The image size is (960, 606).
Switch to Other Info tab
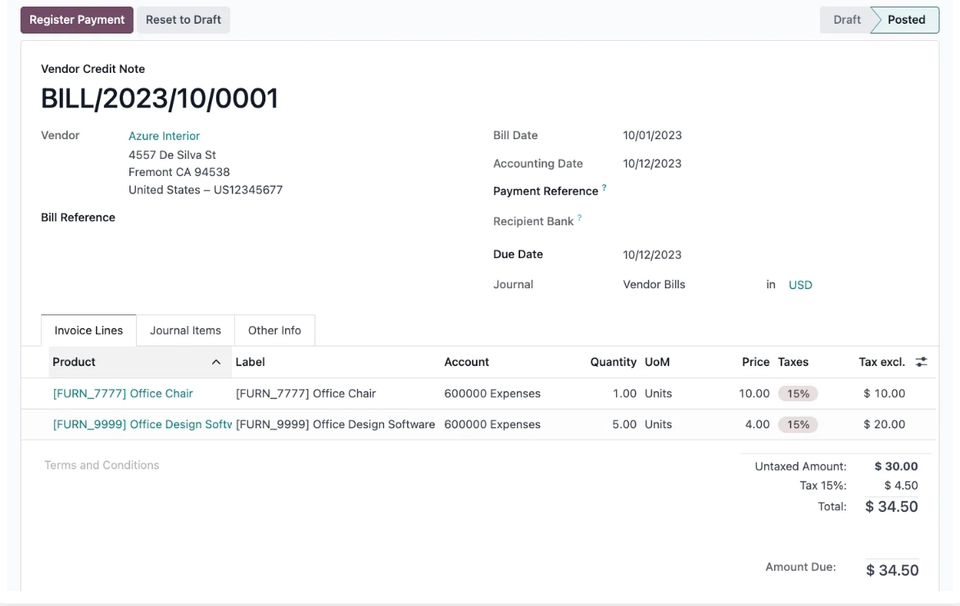point(274,331)
